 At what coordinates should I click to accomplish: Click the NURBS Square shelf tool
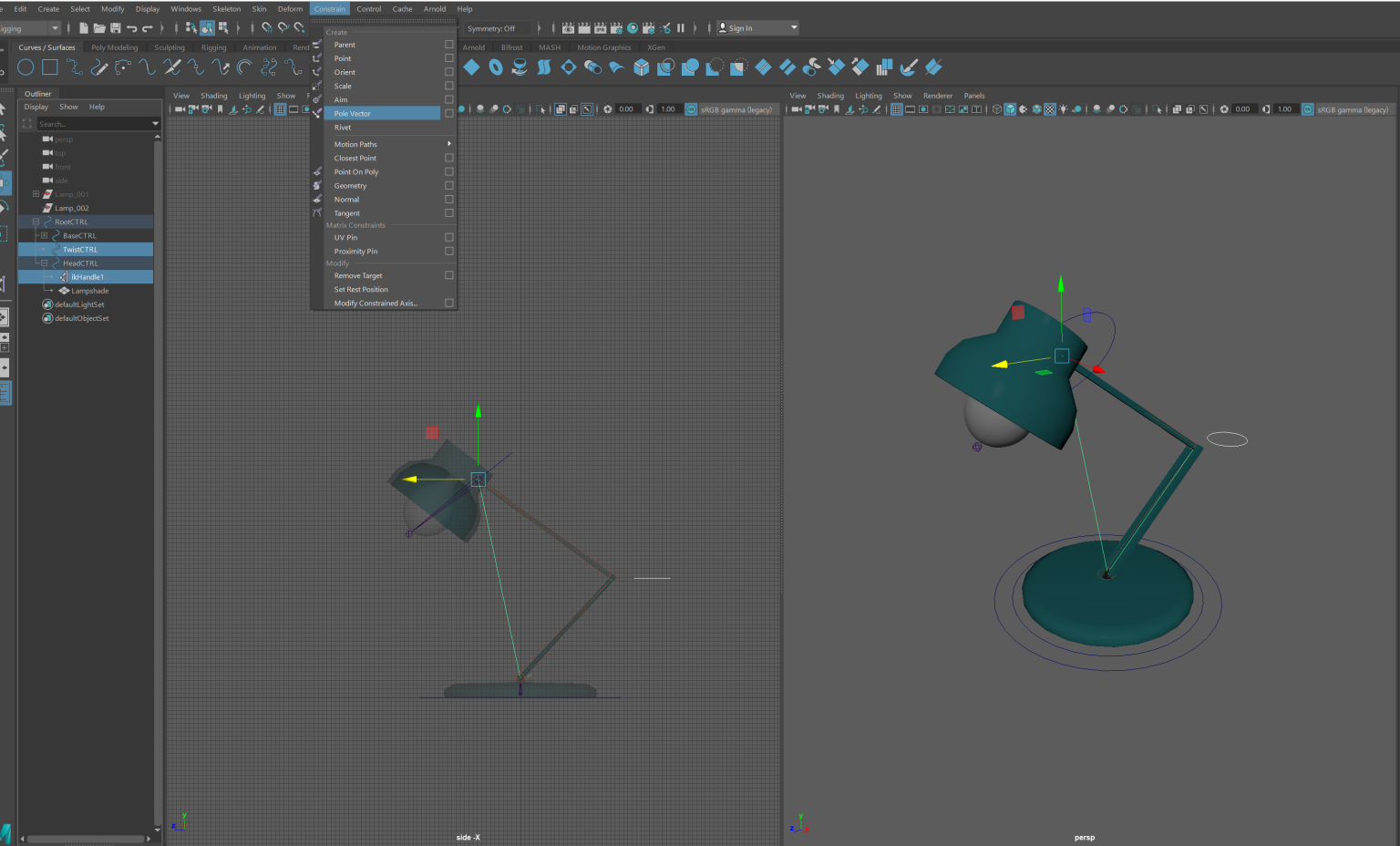click(x=50, y=67)
